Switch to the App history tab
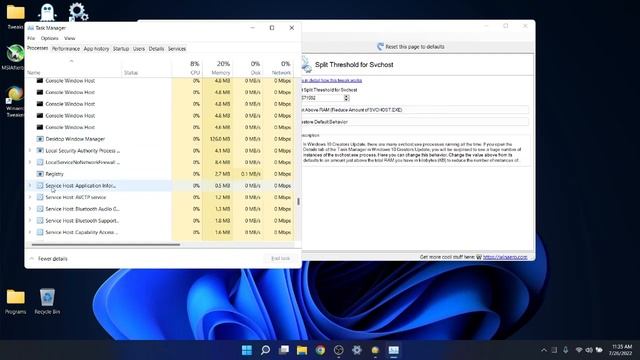Viewport: 640px width, 360px height. click(x=96, y=49)
